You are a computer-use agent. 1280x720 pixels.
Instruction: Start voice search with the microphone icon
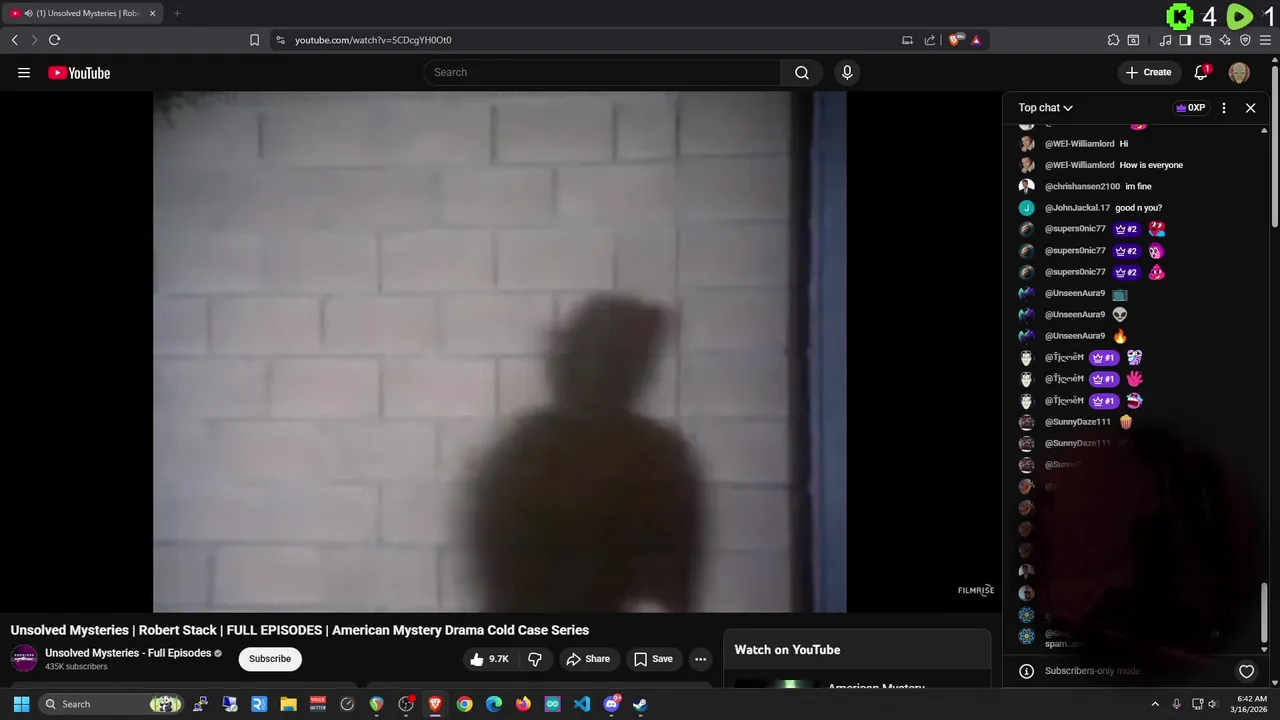click(x=847, y=72)
